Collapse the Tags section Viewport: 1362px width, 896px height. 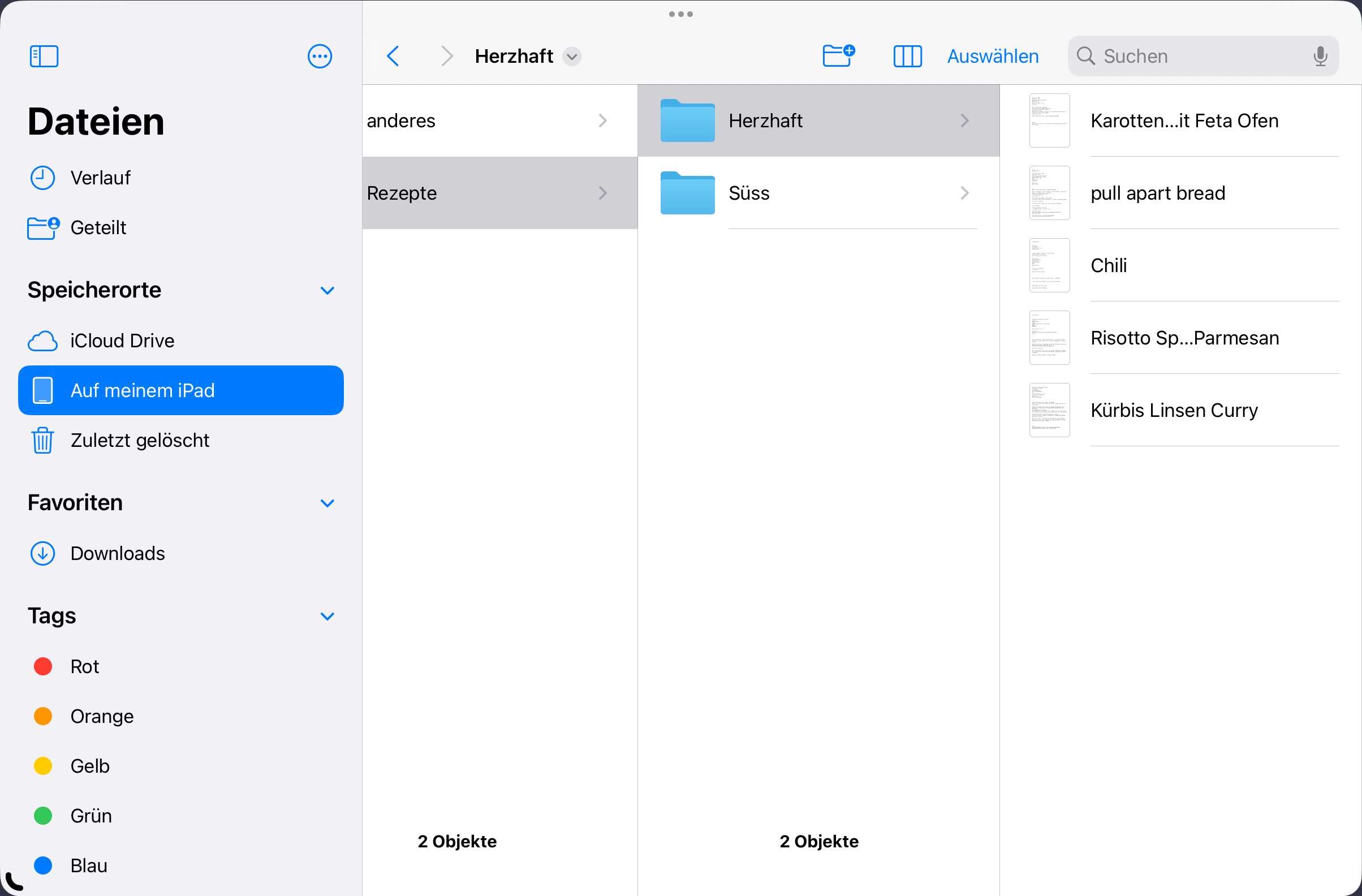[x=327, y=616]
